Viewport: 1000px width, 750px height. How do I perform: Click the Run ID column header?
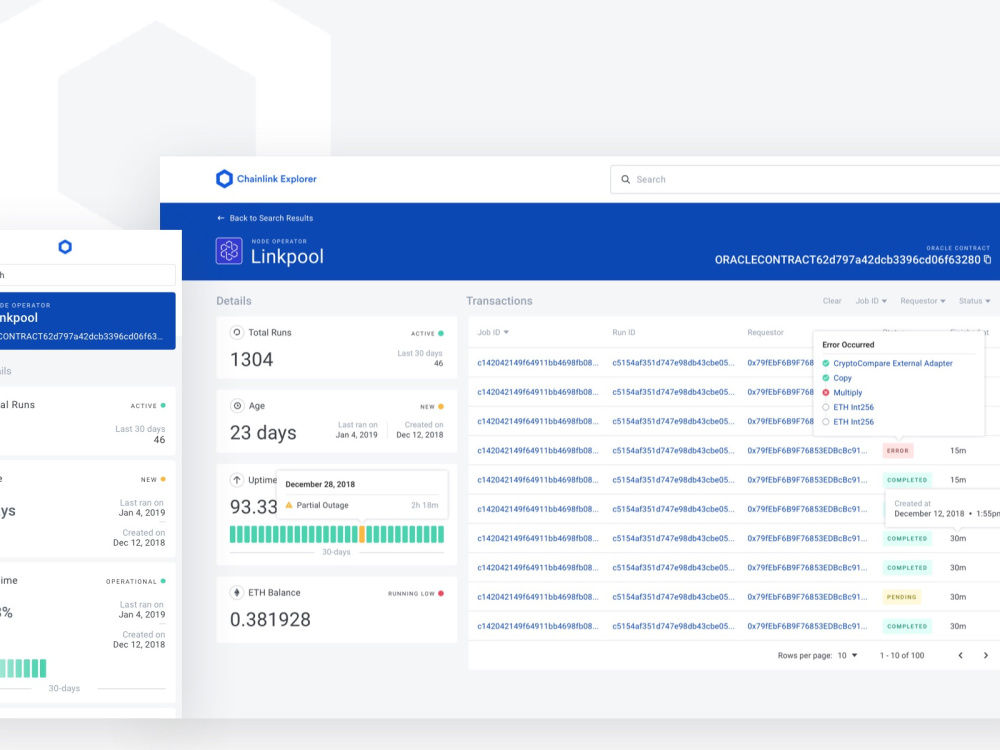(x=624, y=332)
